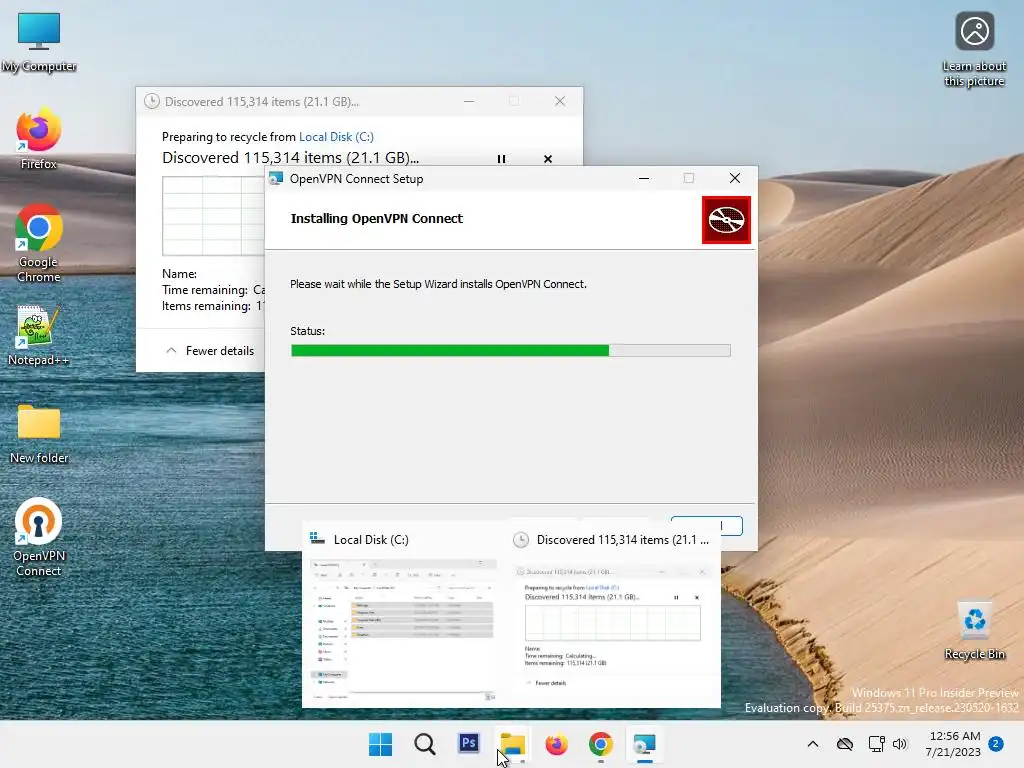This screenshot has height=768, width=1024.
Task: Open Photoshop from the taskbar
Action: pyautogui.click(x=468, y=744)
